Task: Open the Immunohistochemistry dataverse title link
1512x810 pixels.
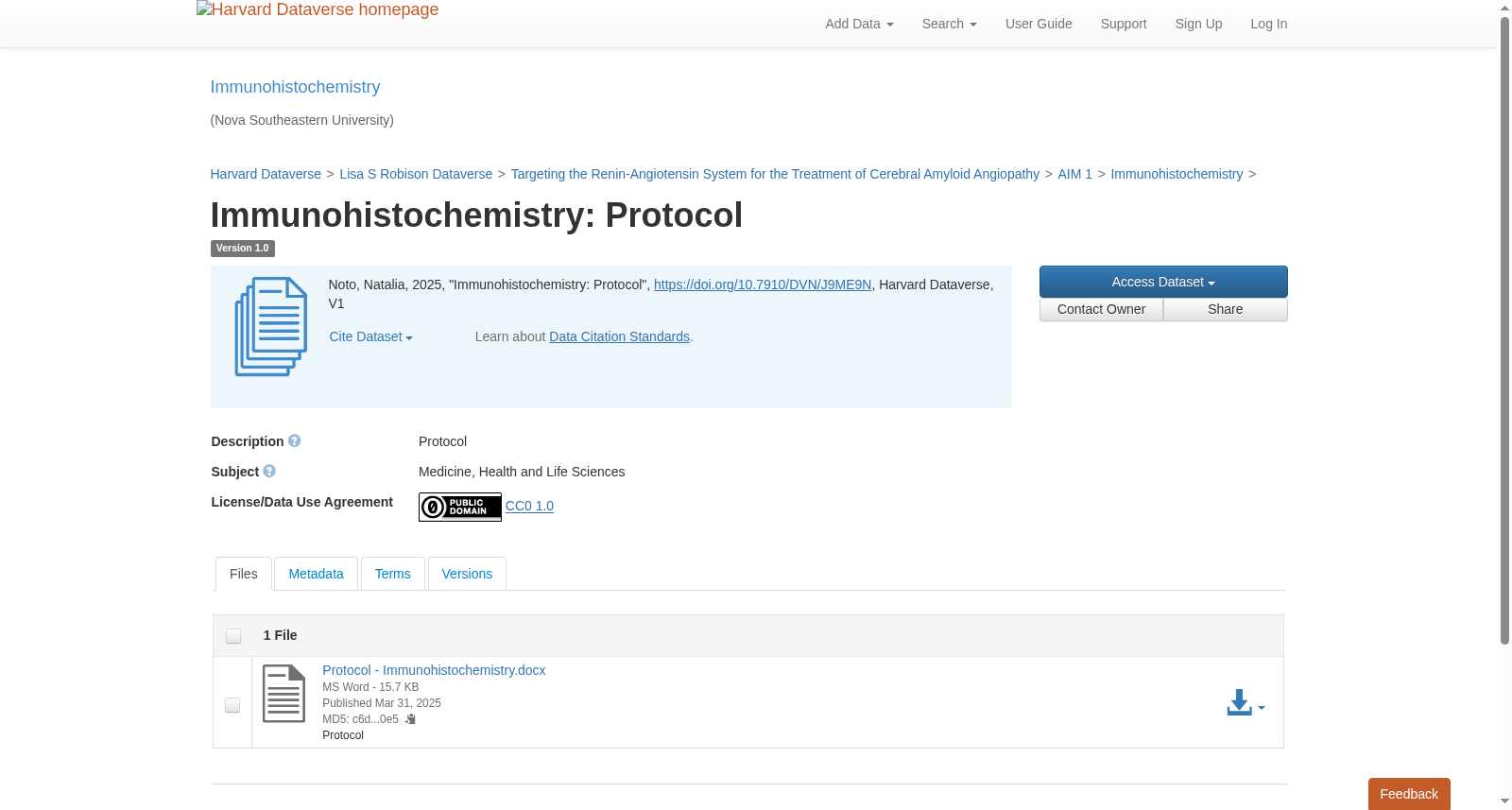Action: (295, 87)
